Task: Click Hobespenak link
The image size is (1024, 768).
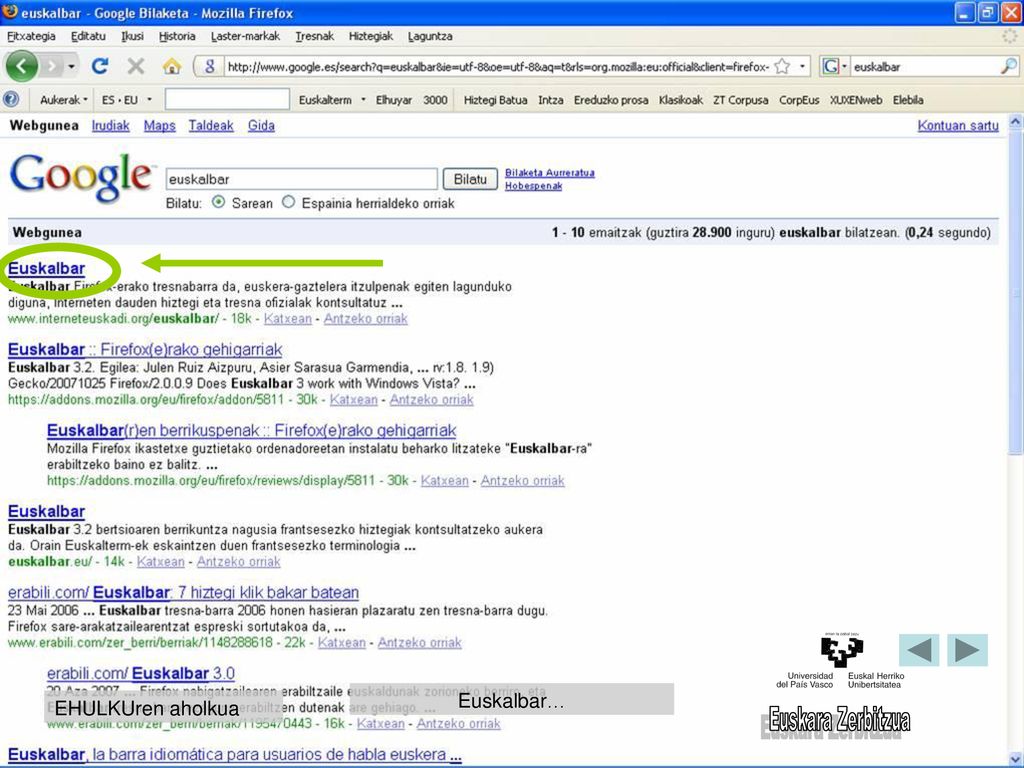Action: [x=533, y=185]
